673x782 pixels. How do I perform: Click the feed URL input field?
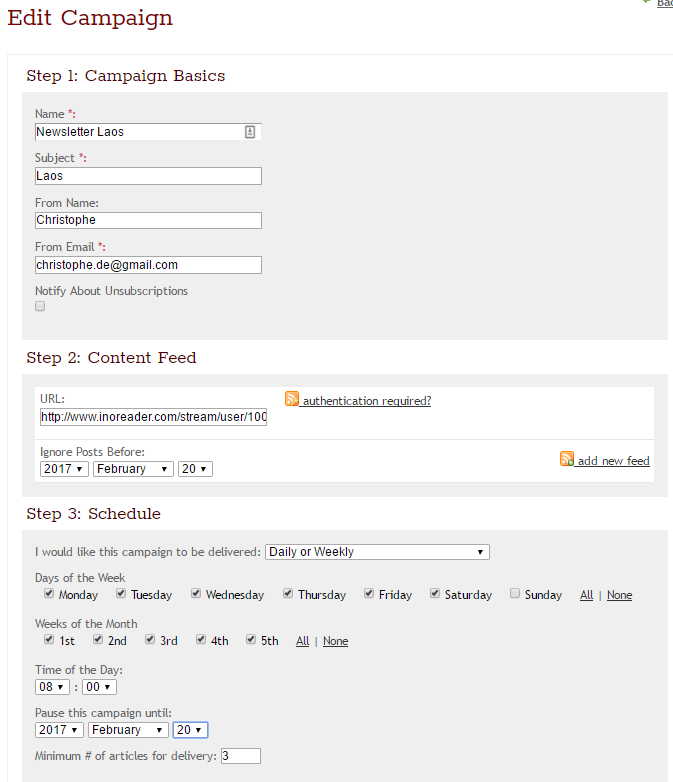pyautogui.click(x=154, y=417)
